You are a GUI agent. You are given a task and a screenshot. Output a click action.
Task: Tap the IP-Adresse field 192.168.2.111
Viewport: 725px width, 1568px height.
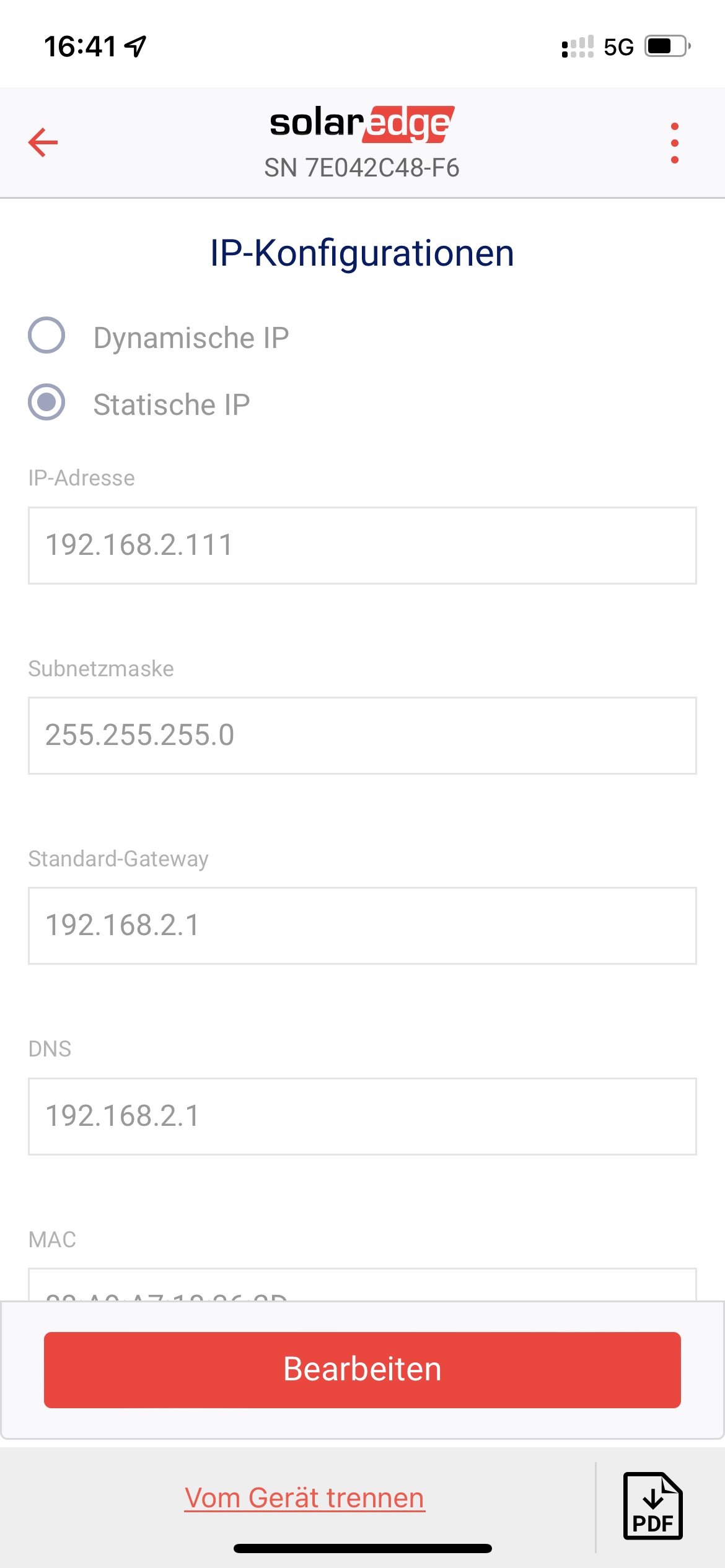(362, 545)
